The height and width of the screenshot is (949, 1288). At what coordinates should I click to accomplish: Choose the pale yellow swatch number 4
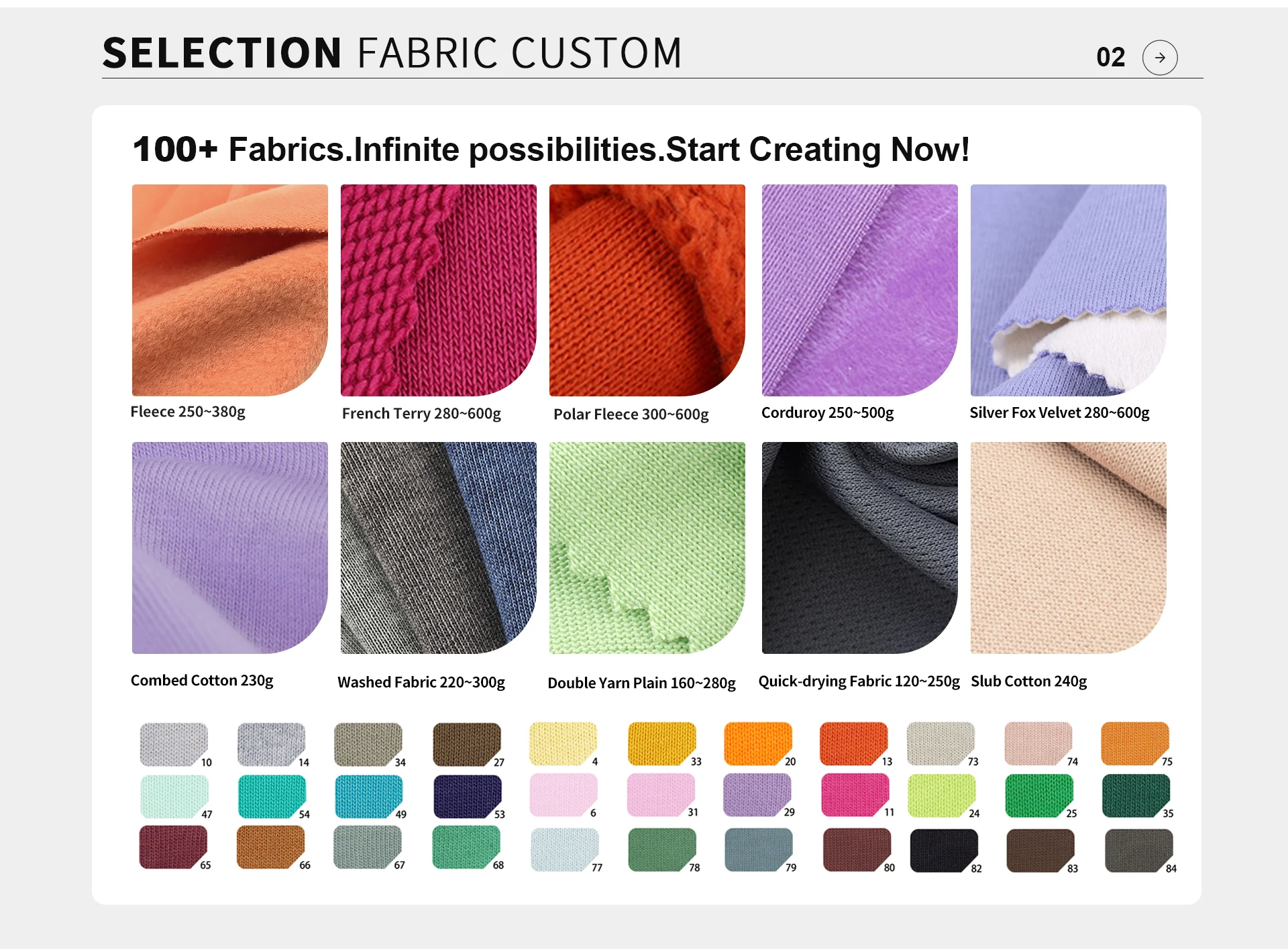[x=562, y=743]
